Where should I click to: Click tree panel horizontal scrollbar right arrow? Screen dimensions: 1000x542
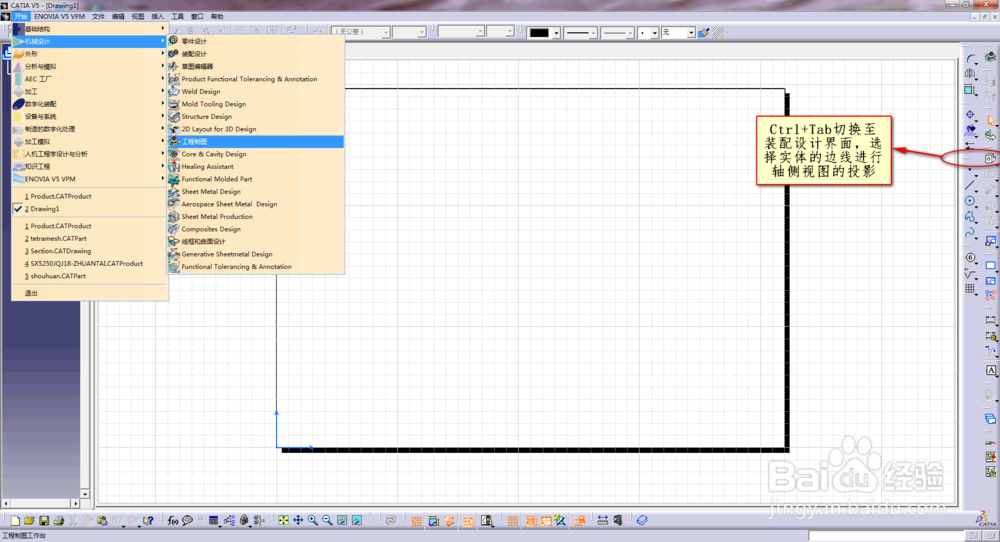point(77,503)
